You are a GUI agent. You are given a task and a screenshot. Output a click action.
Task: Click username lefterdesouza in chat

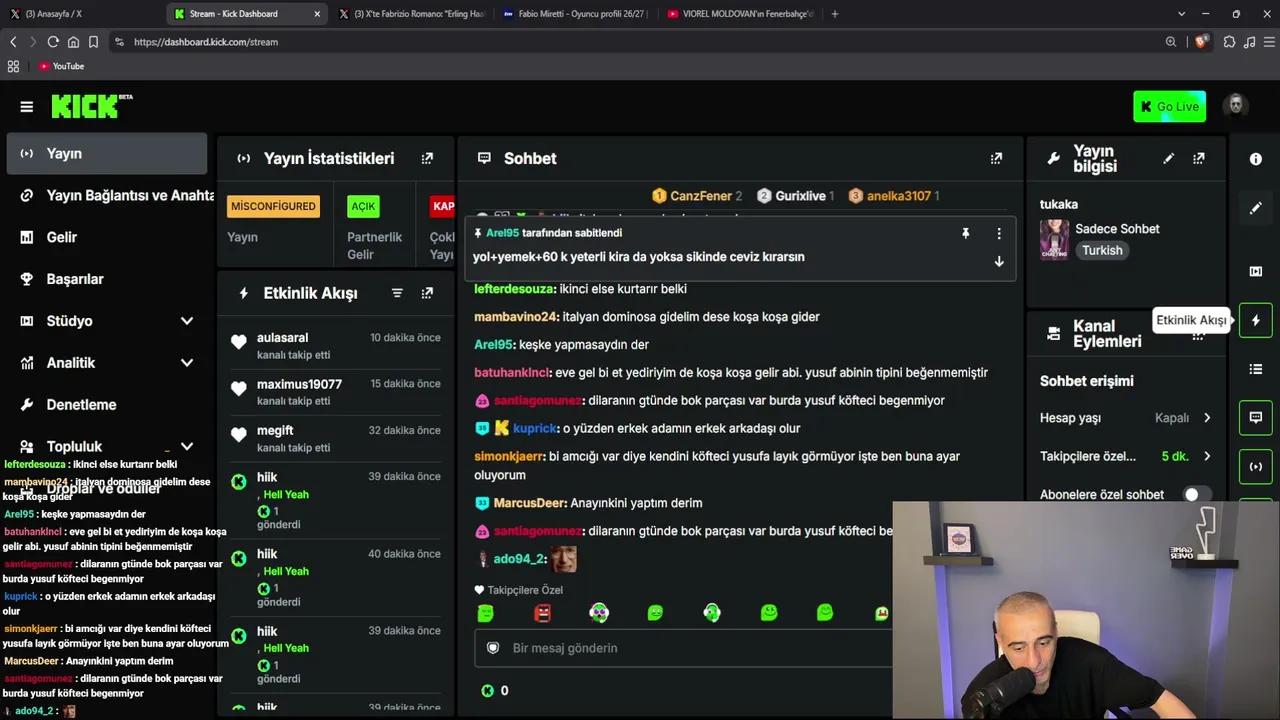click(514, 289)
